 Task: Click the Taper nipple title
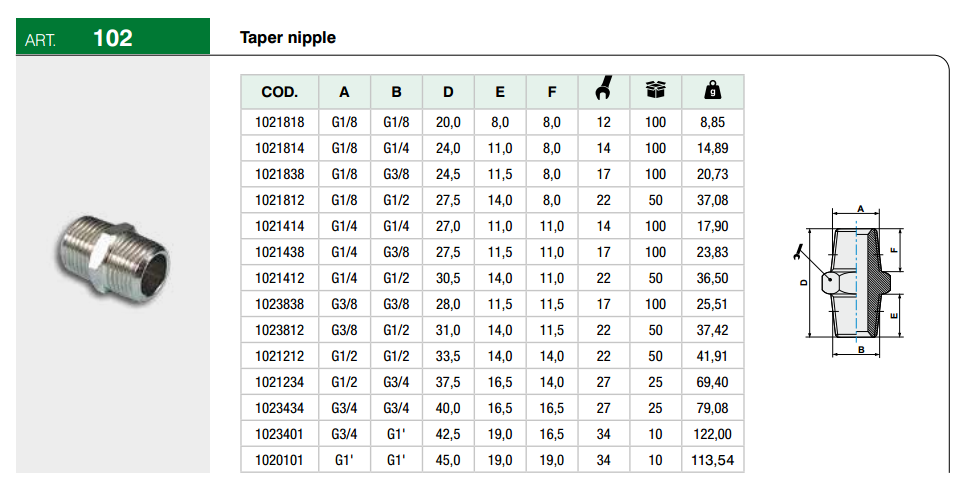tap(288, 38)
